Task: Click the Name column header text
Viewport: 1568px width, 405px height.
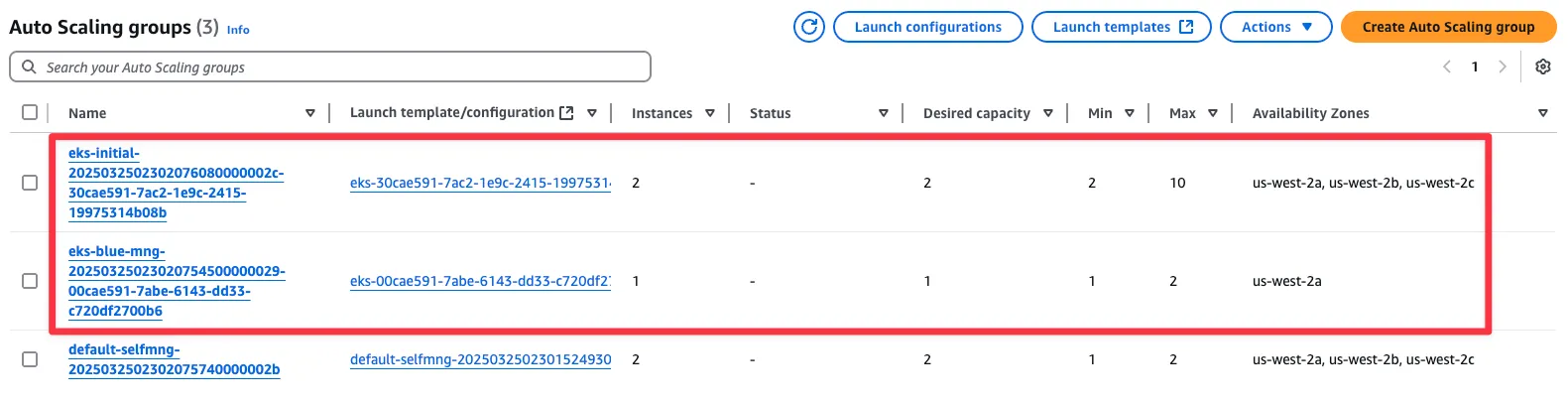Action: 87,113
